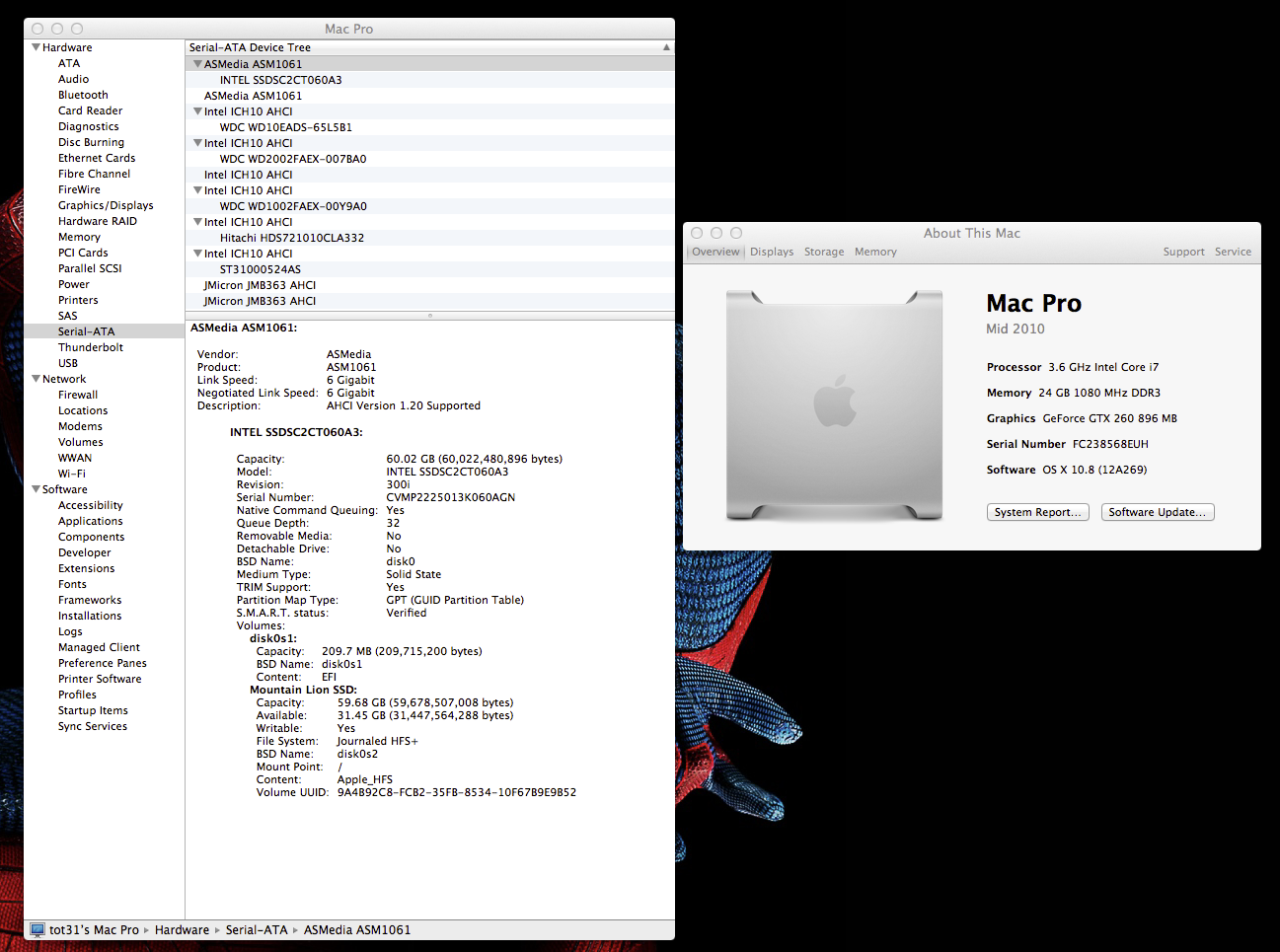Select Disc Burning in the sidebar
Viewport: 1280px width, 952px height.
91,142
